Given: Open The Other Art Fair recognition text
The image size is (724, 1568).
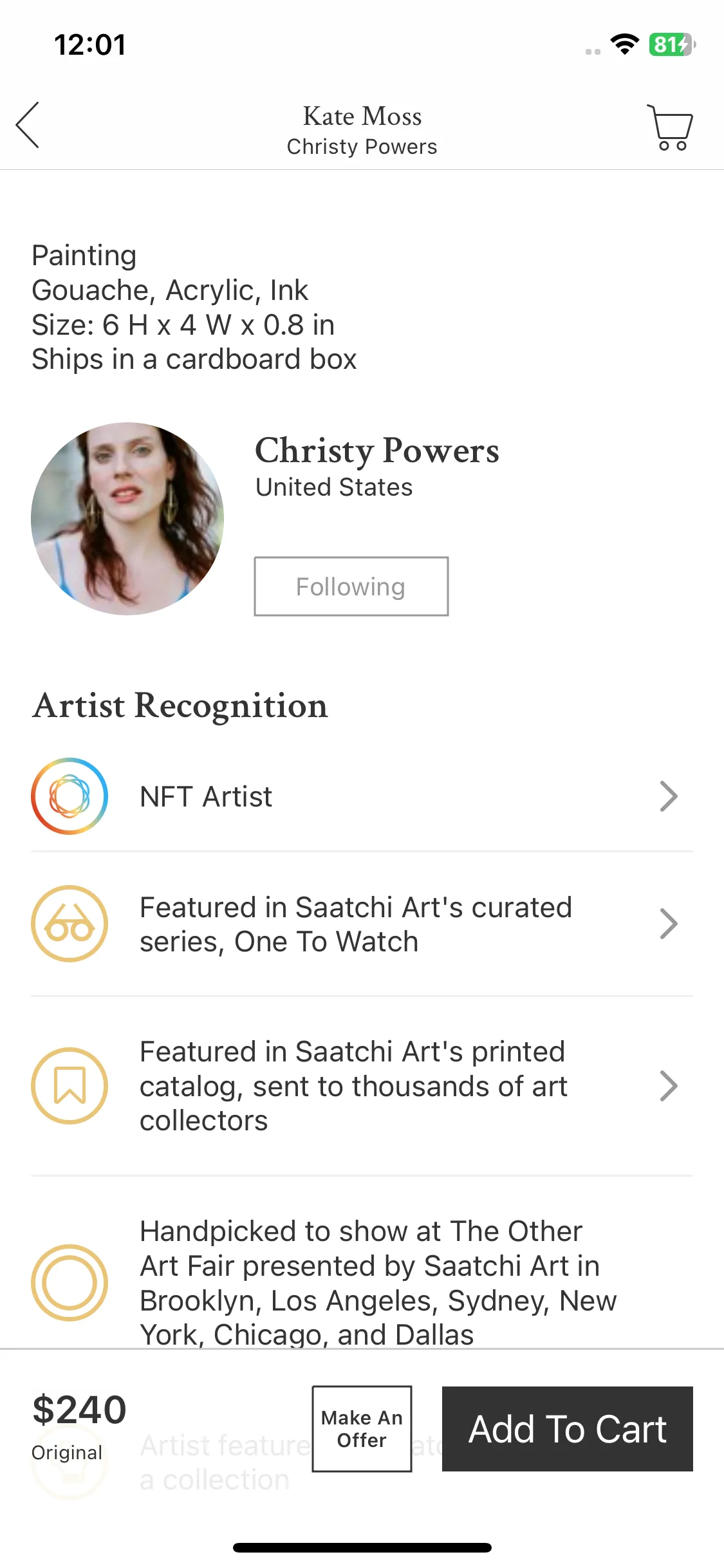Looking at the screenshot, I should (378, 1283).
